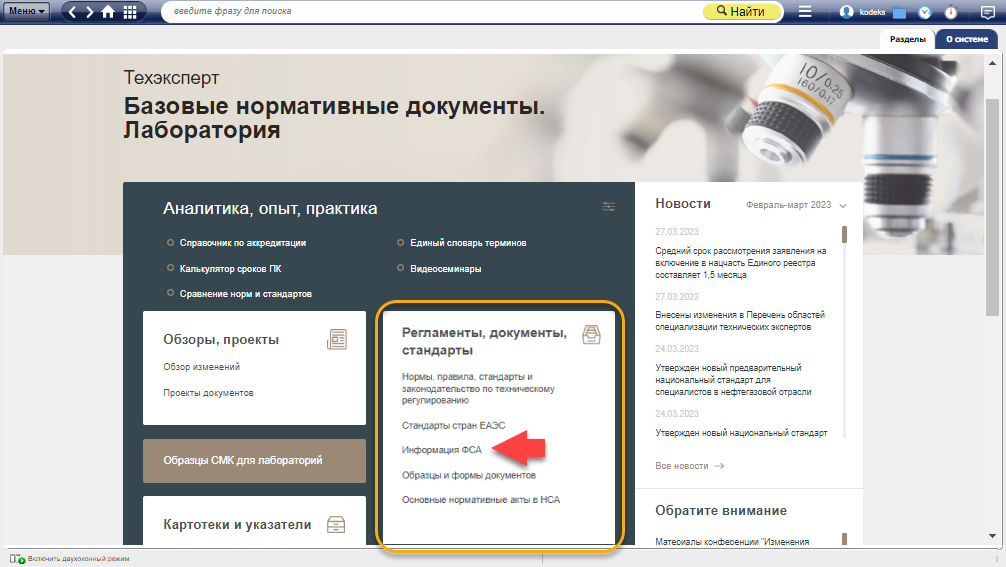The height and width of the screenshot is (567, 1006).
Task: Switch to the Разделы tab
Action: (907, 39)
